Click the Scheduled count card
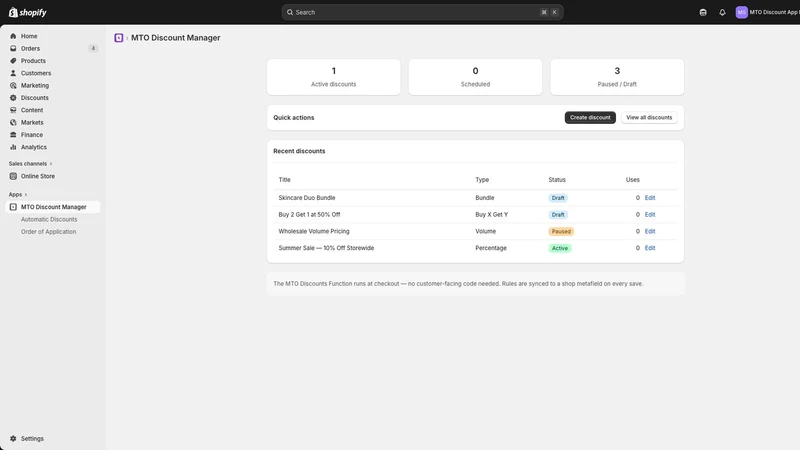800x450 pixels. (475, 77)
